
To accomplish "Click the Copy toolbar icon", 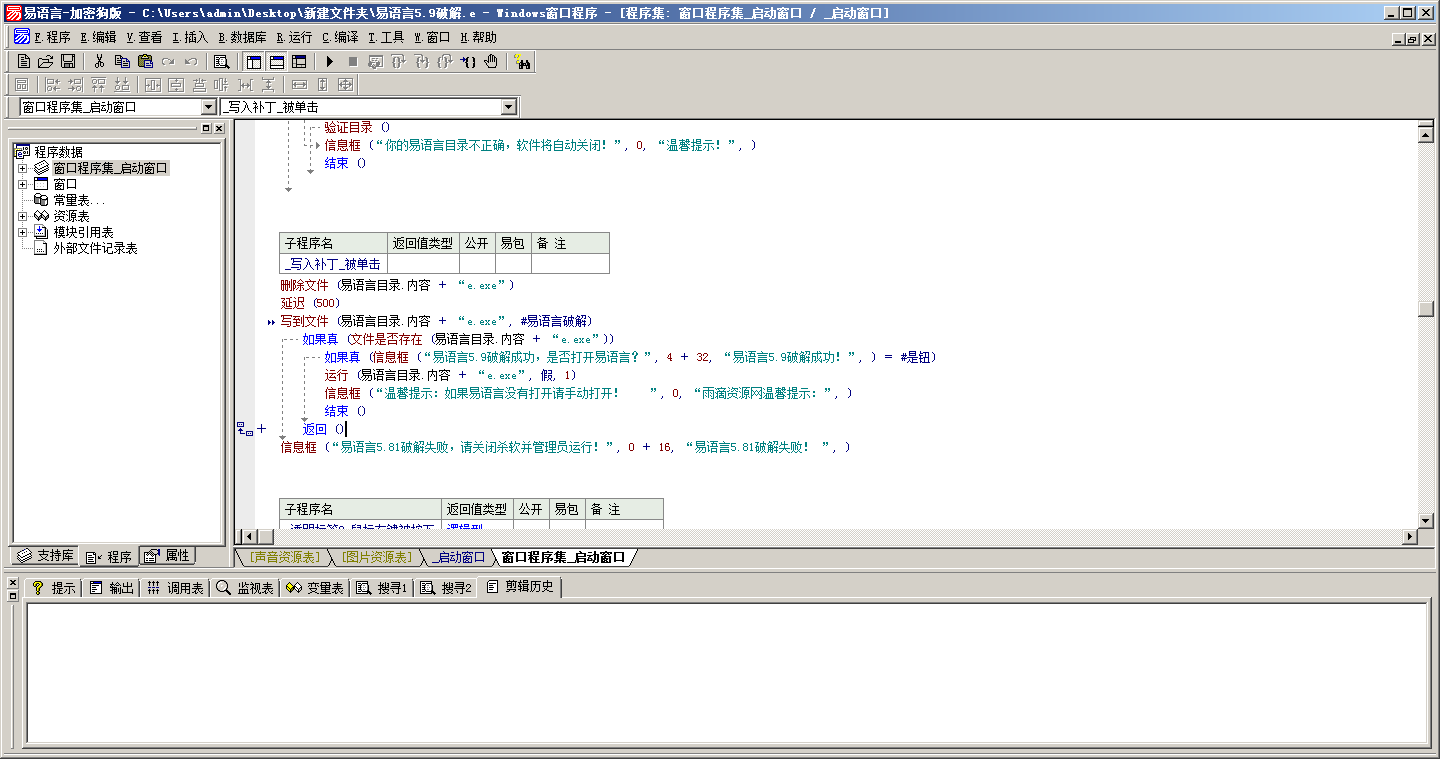I will tap(122, 62).
